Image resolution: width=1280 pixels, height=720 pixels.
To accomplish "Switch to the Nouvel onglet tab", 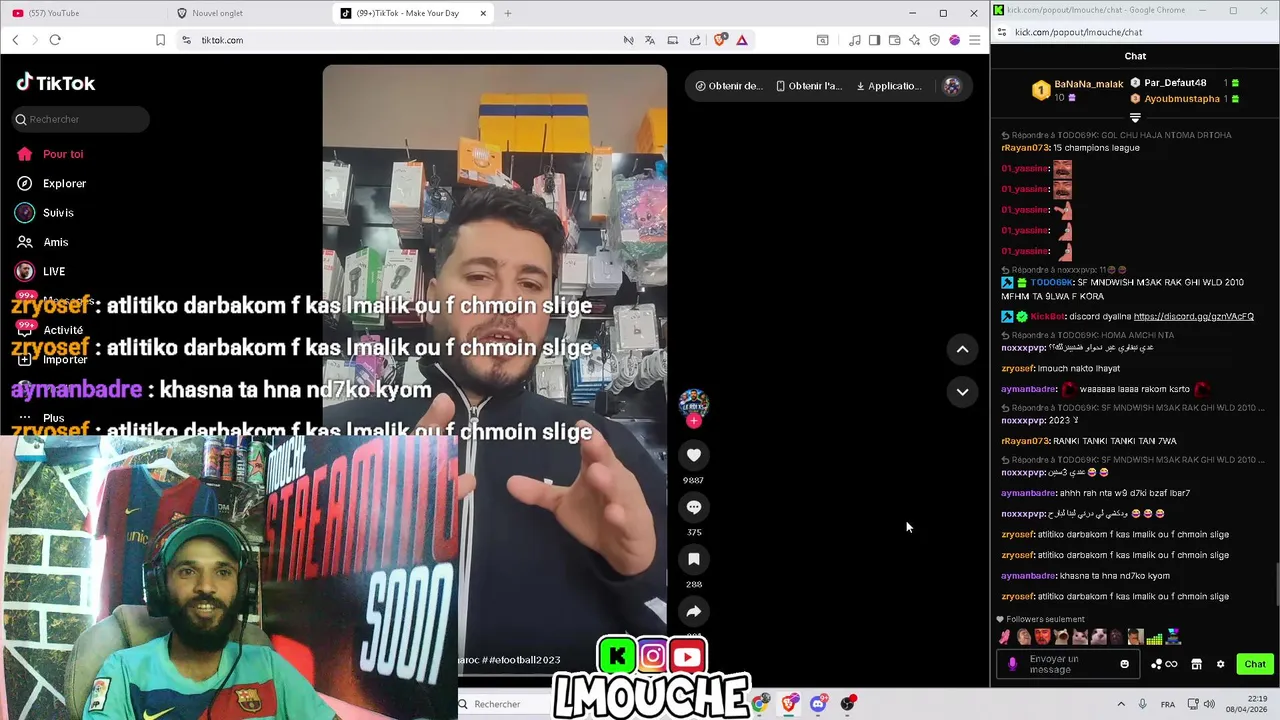I will (250, 13).
